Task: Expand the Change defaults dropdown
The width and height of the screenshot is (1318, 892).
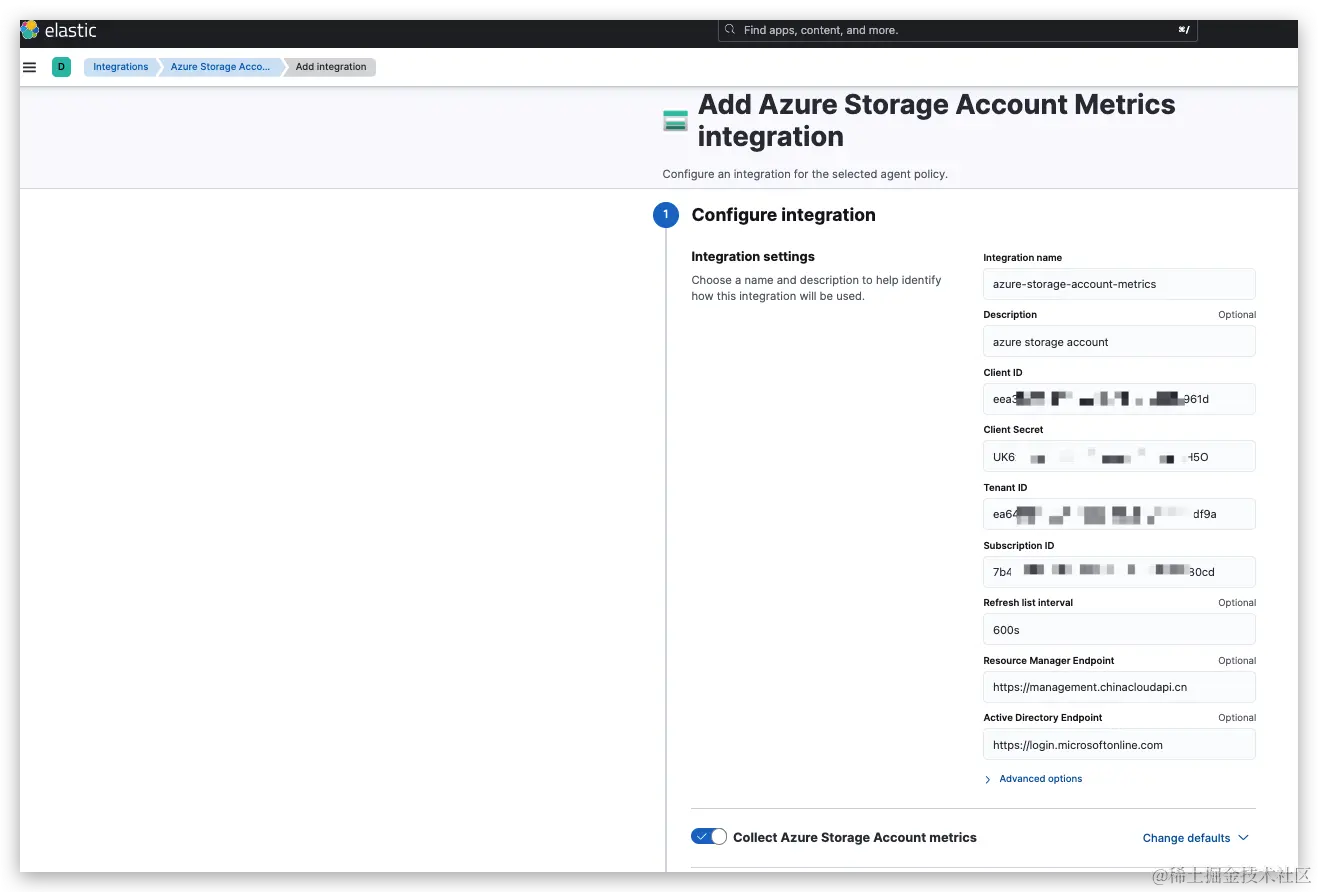Action: (1195, 838)
